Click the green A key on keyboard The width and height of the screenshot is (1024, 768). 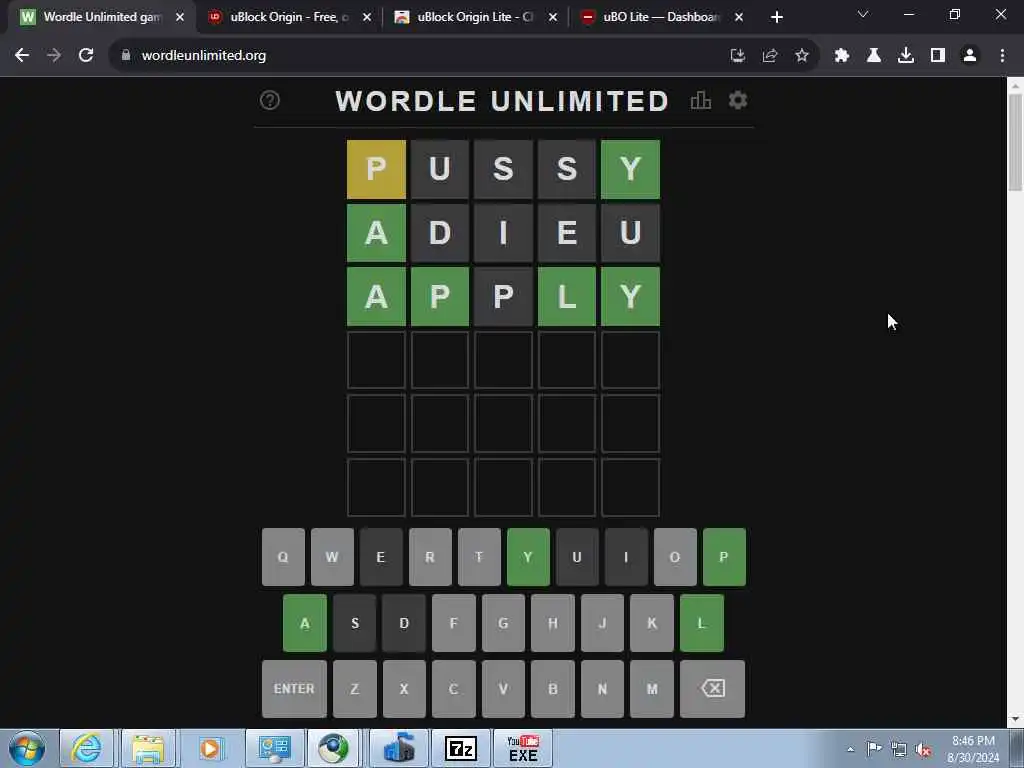point(305,623)
